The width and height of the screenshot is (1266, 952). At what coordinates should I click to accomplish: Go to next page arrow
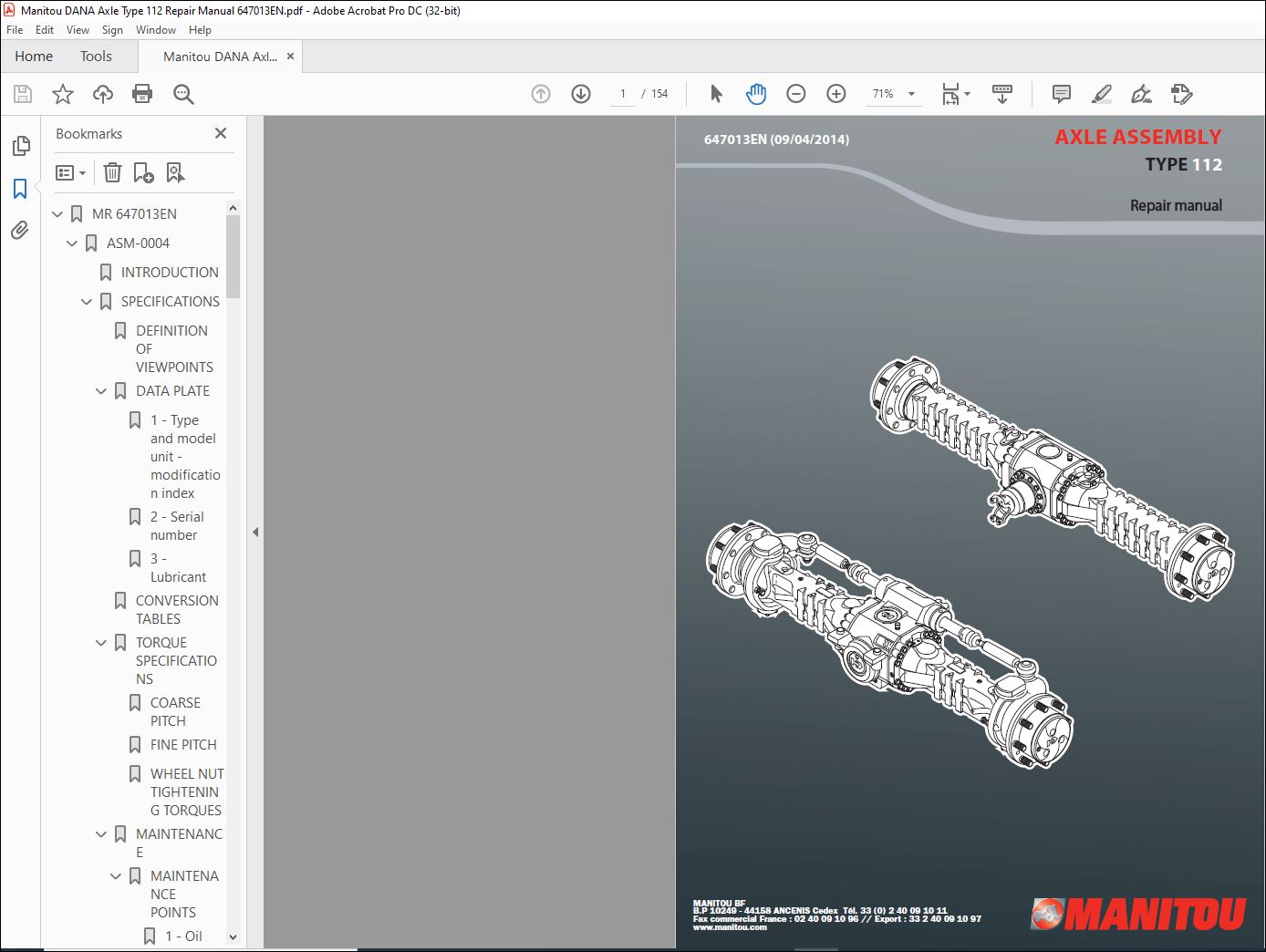pos(581,94)
